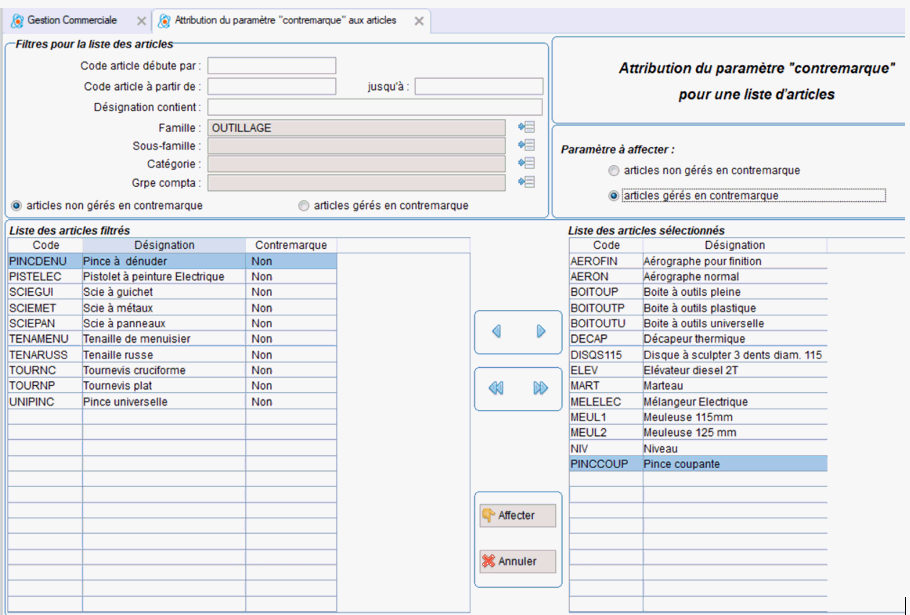Select MEUL2 Meuleuse 125 mm row
Image resolution: width=910 pixels, height=615 pixels.
[x=698, y=433]
